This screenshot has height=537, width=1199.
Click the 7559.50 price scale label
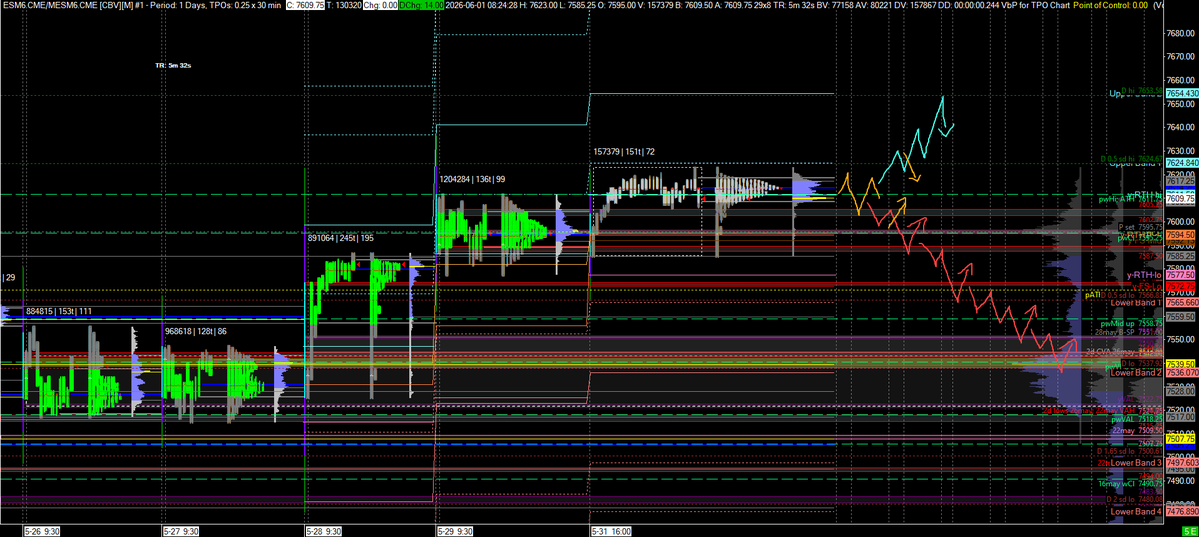tap(1181, 317)
